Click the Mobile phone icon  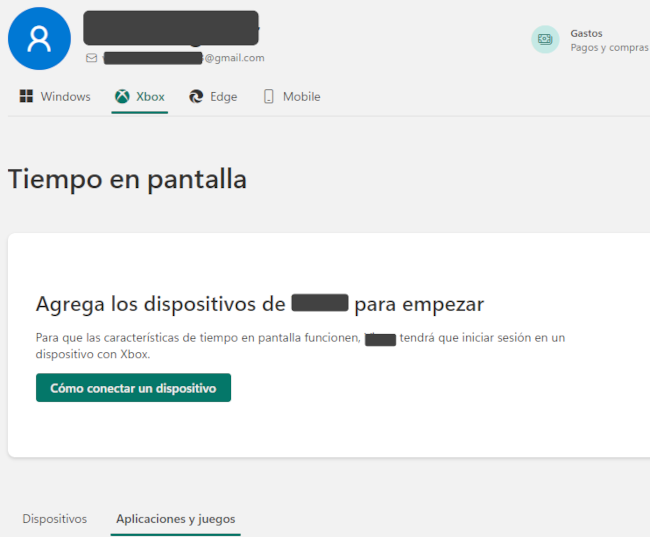click(268, 97)
